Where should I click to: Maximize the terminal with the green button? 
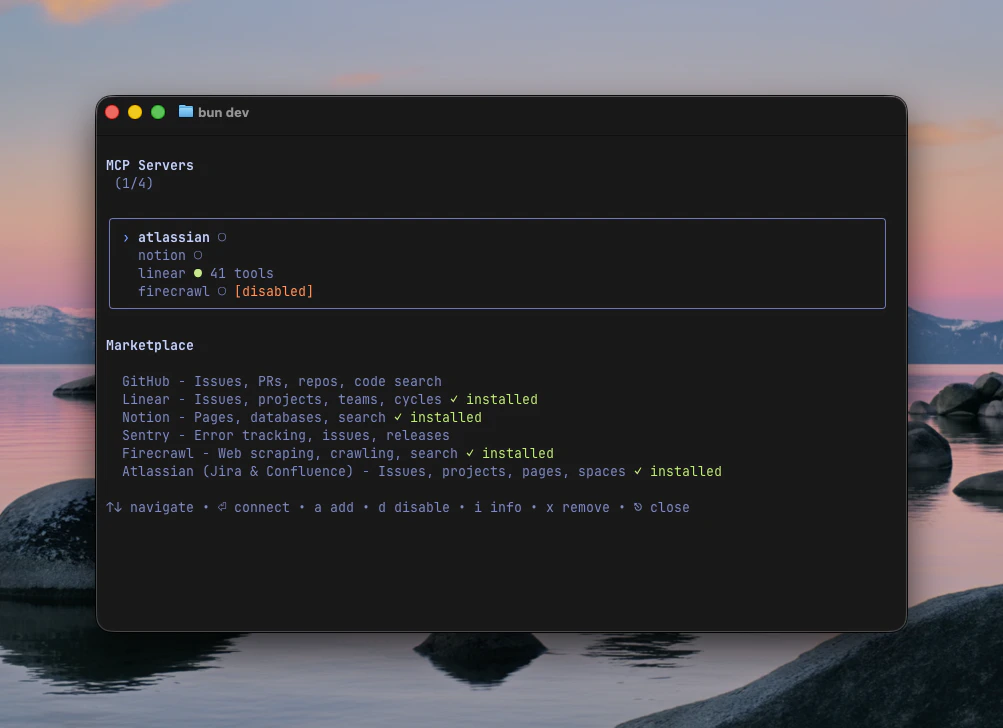tap(158, 112)
